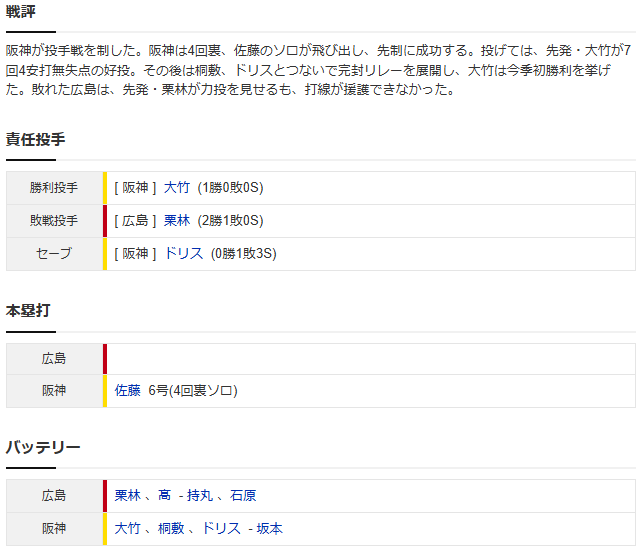The image size is (640, 552).
Task: Click the バッテリー section heading
Action: (x=43, y=447)
